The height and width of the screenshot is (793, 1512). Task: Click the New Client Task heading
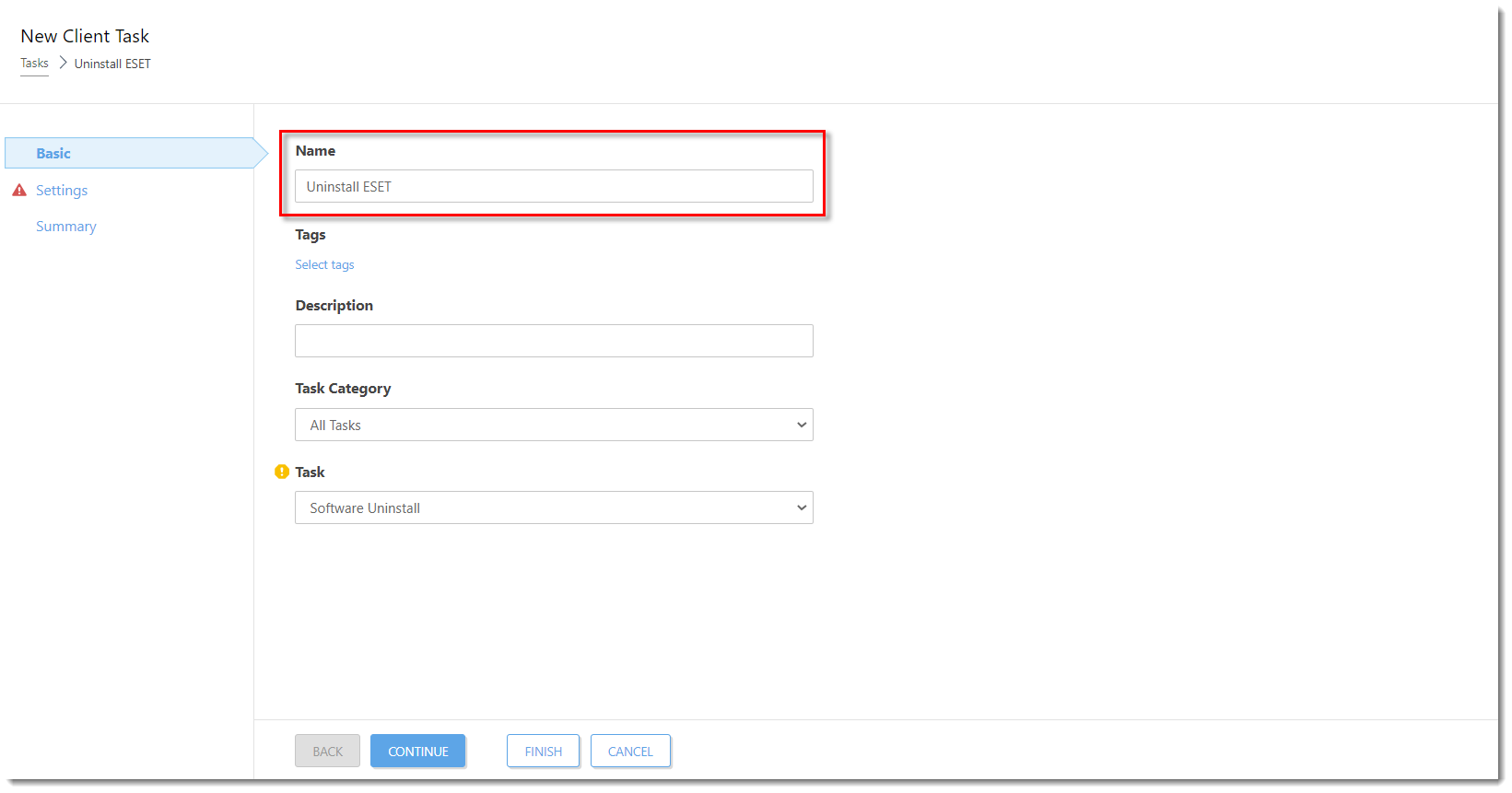tap(85, 36)
